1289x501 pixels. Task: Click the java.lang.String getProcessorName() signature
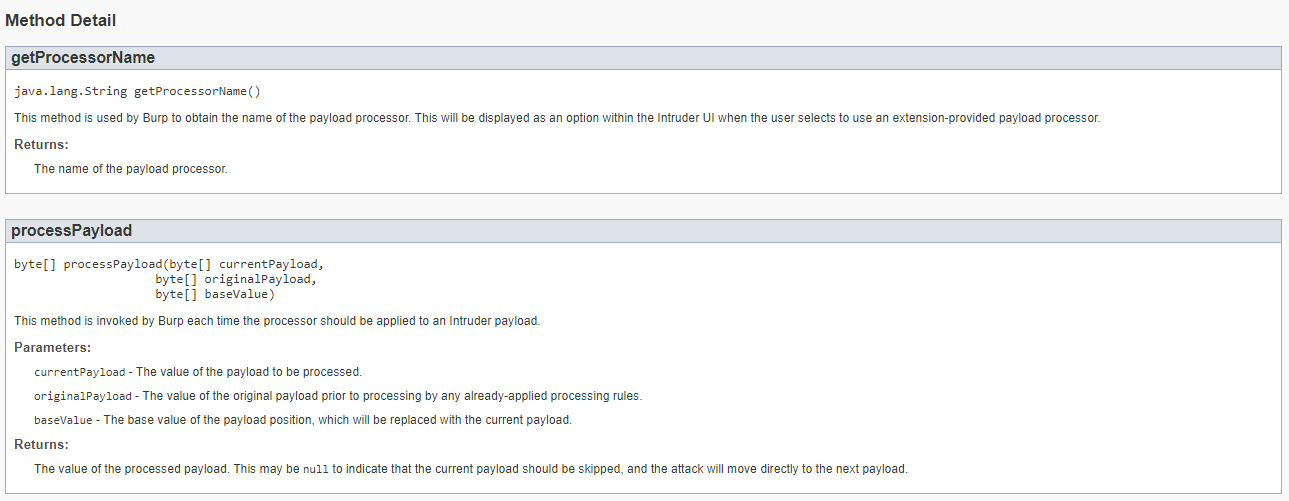coord(137,92)
